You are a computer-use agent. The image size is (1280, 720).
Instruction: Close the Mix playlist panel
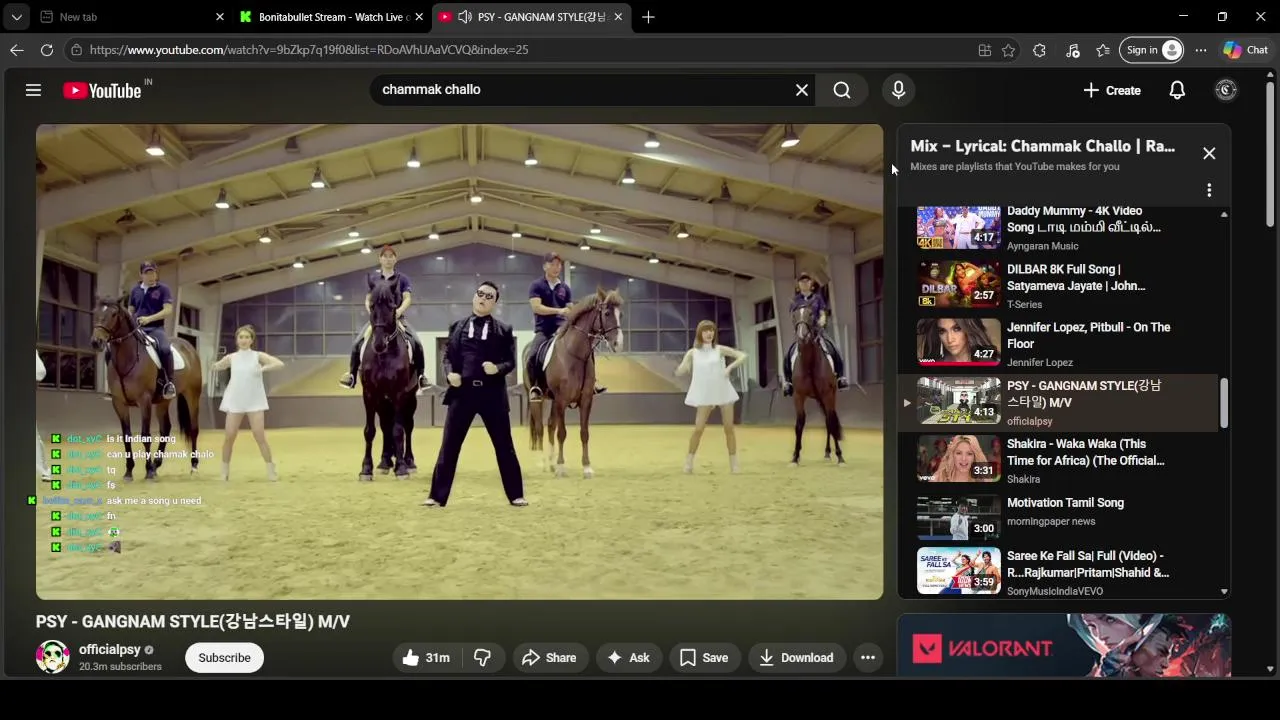pos(1209,154)
